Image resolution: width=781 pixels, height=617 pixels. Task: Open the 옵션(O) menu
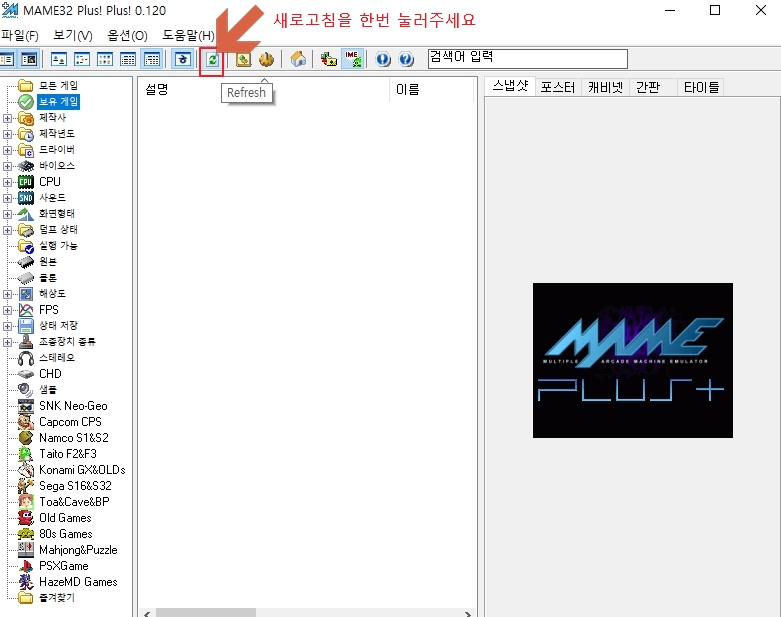[x=128, y=35]
